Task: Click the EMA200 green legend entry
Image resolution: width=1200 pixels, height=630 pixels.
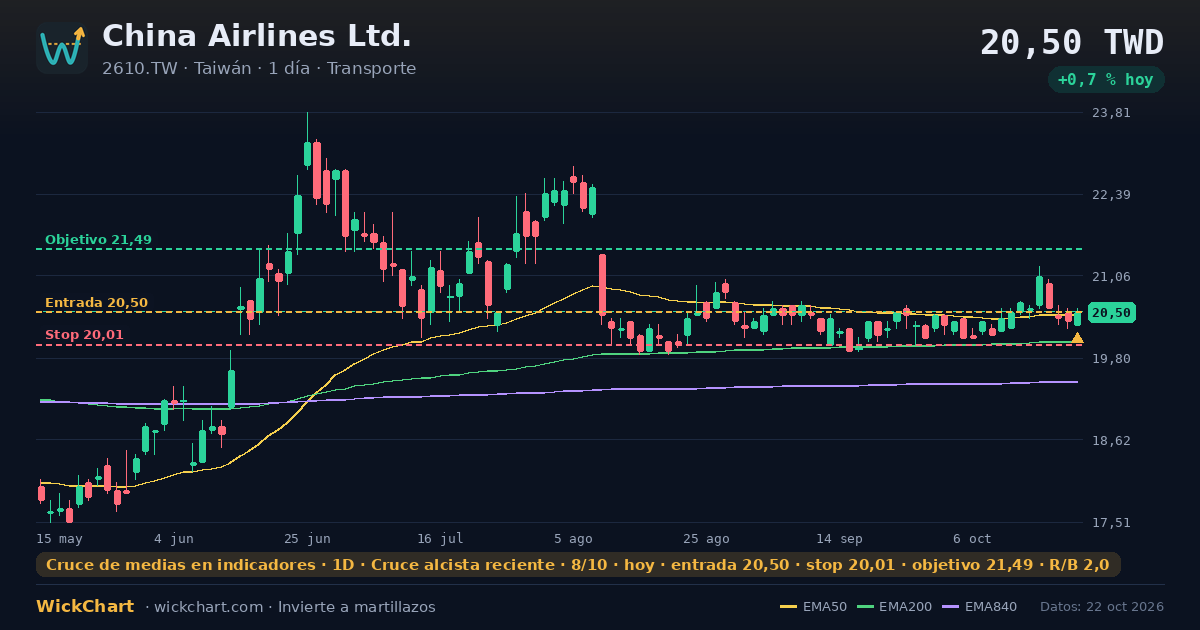Action: (x=894, y=607)
